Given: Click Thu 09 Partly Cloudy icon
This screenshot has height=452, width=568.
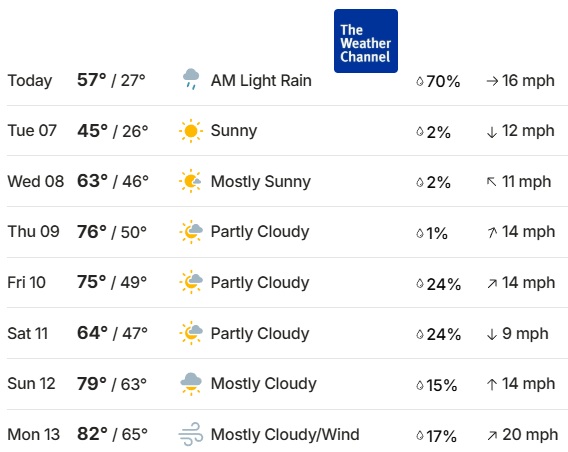Looking at the screenshot, I should point(191,231).
